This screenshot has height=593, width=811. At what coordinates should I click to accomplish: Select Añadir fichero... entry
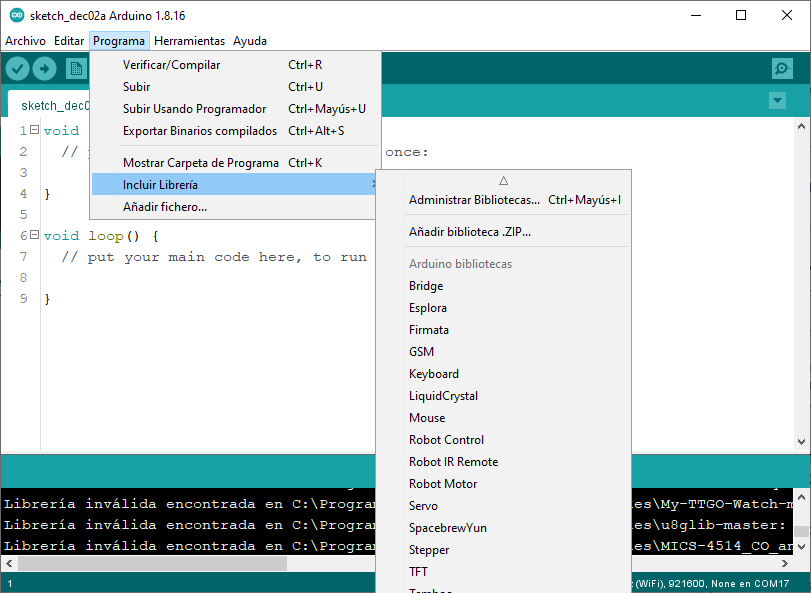point(234,207)
